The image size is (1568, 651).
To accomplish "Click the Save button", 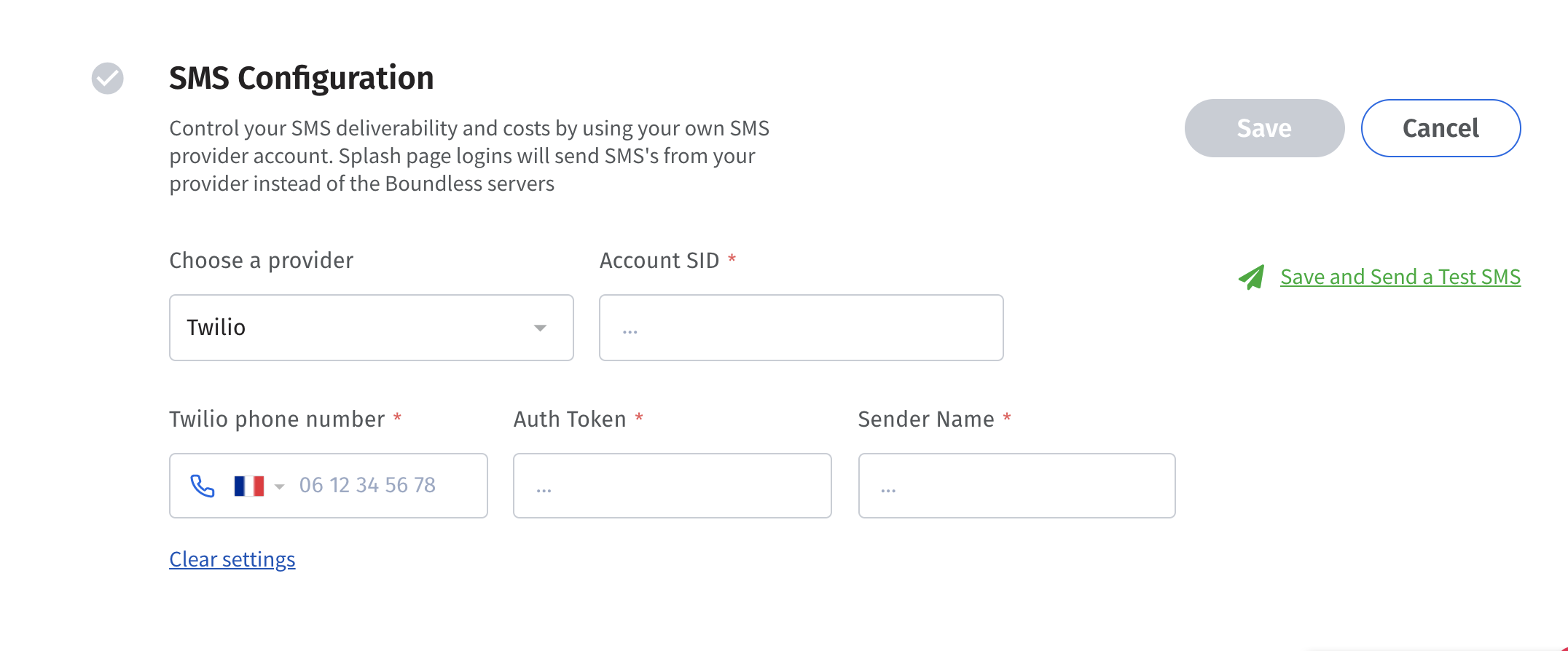I will point(1264,128).
